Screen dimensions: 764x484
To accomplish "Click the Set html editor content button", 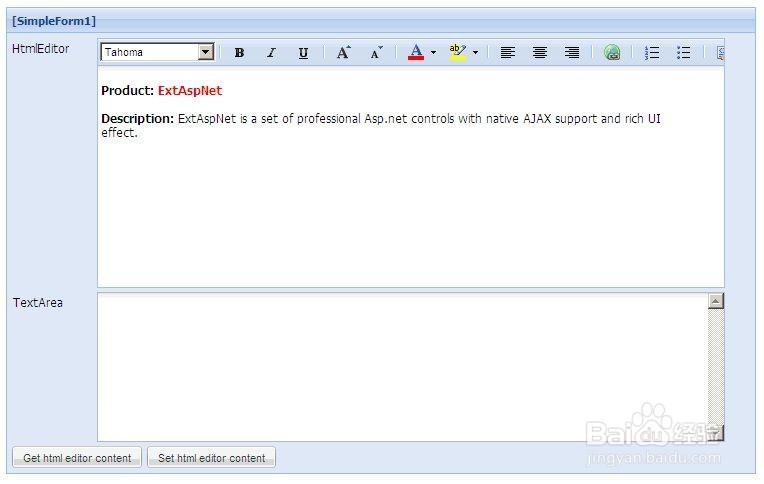I will coord(211,458).
